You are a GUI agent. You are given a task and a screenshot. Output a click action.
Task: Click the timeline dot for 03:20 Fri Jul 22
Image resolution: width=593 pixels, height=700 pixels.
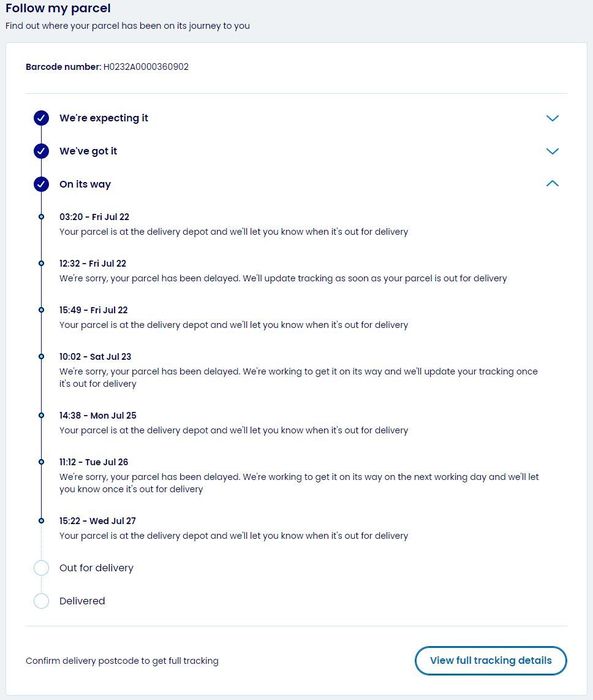41,217
